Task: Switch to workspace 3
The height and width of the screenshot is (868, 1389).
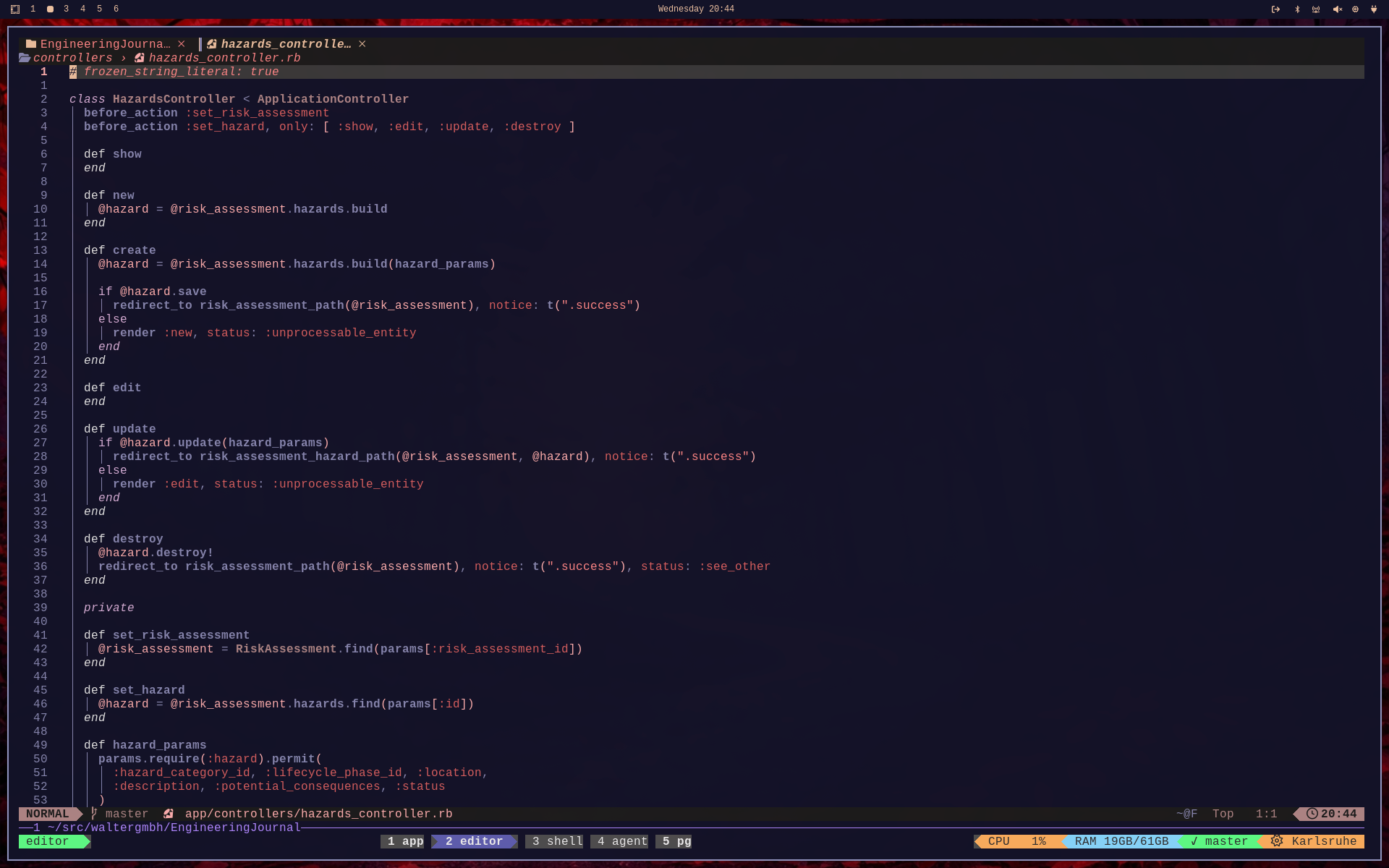Action: [x=66, y=9]
